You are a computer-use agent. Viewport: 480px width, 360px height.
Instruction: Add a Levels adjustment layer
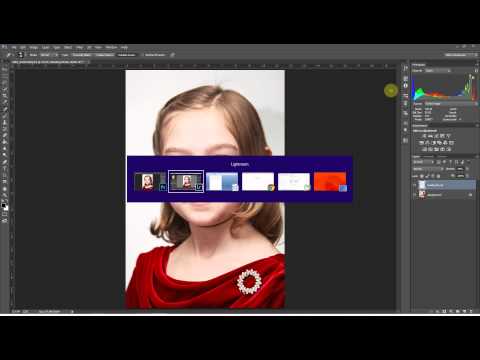tap(430, 136)
